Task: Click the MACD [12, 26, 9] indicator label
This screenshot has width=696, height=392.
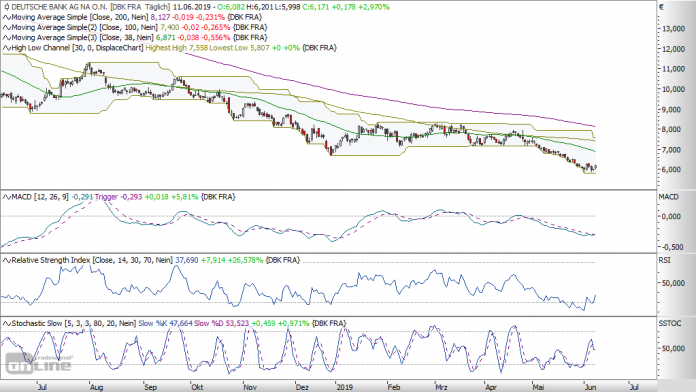Action: coord(40,197)
